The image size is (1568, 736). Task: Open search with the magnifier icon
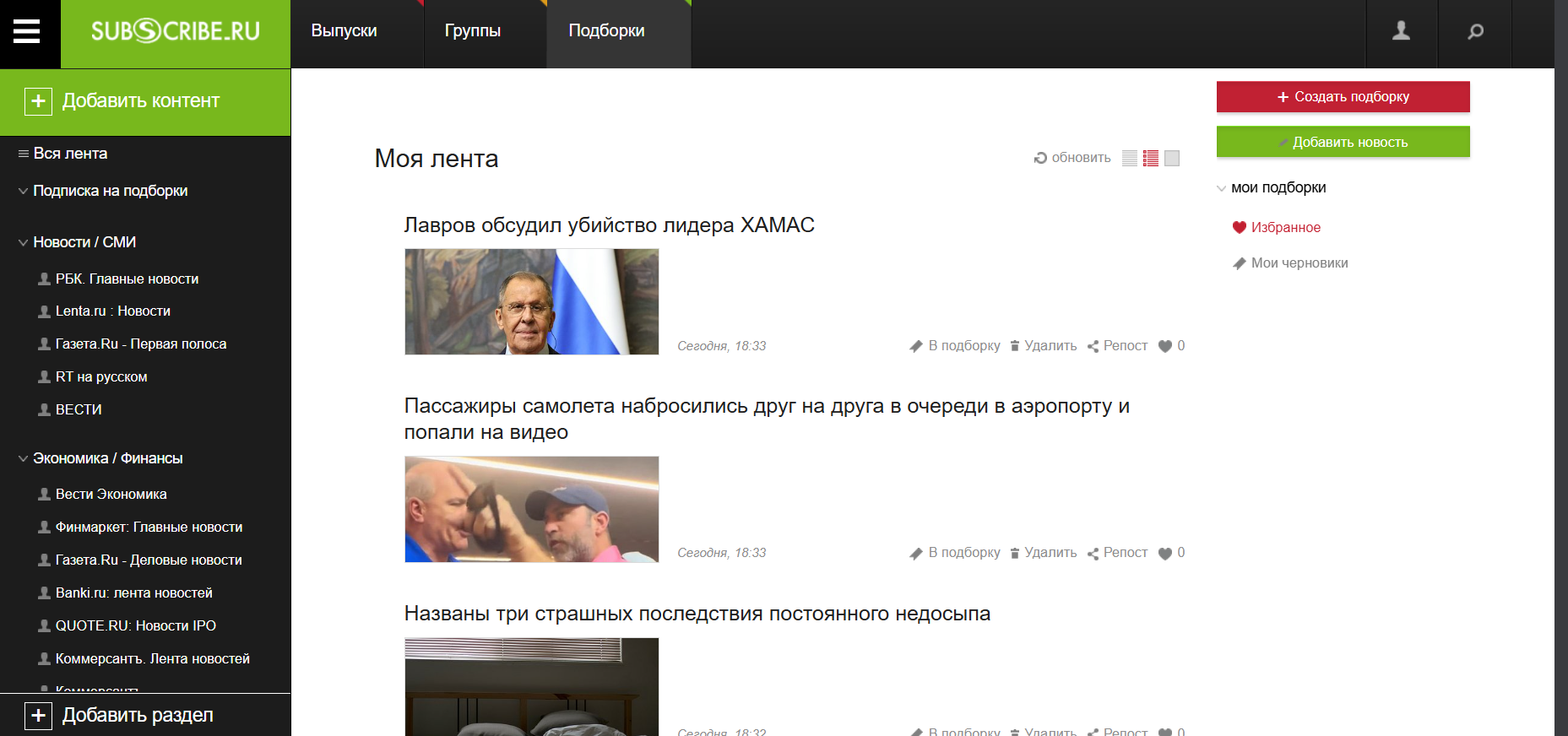pos(1475,31)
